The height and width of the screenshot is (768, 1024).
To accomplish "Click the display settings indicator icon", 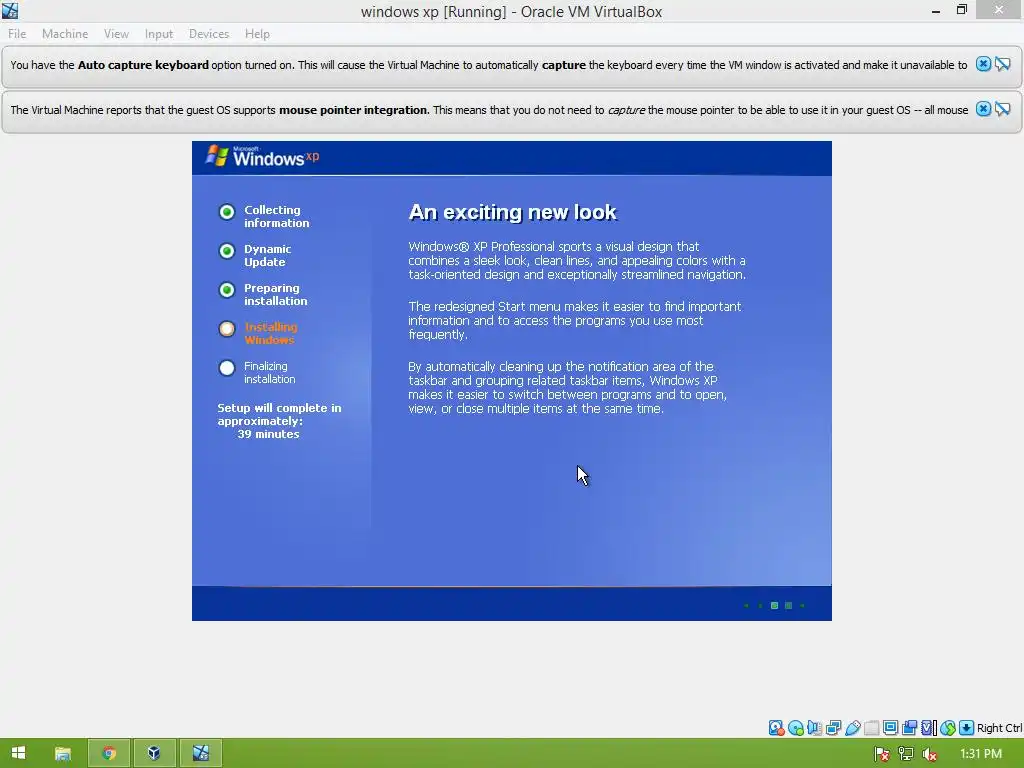I will pyautogui.click(x=890, y=728).
